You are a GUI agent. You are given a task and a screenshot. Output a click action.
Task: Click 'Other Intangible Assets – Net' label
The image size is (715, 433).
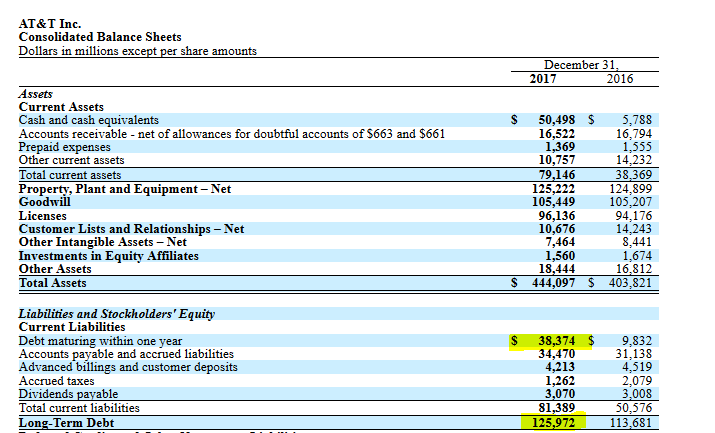point(103,242)
